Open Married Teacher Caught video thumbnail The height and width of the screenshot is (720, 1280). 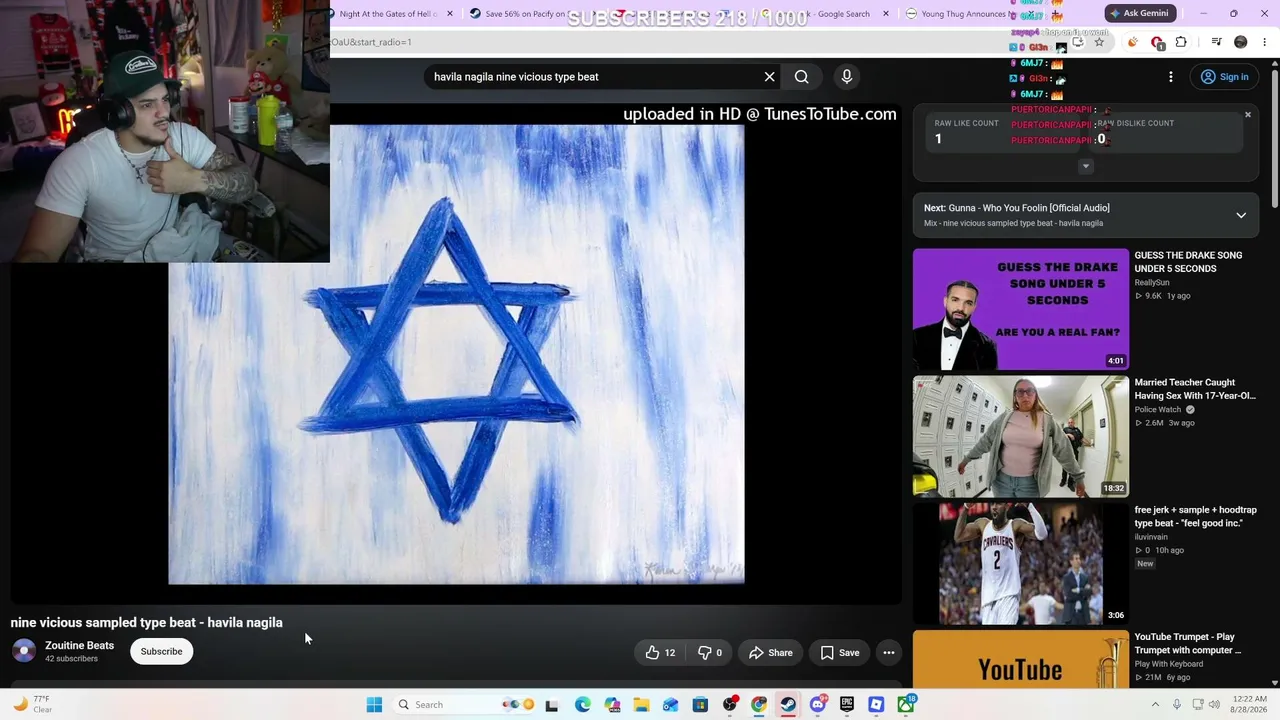[1021, 436]
